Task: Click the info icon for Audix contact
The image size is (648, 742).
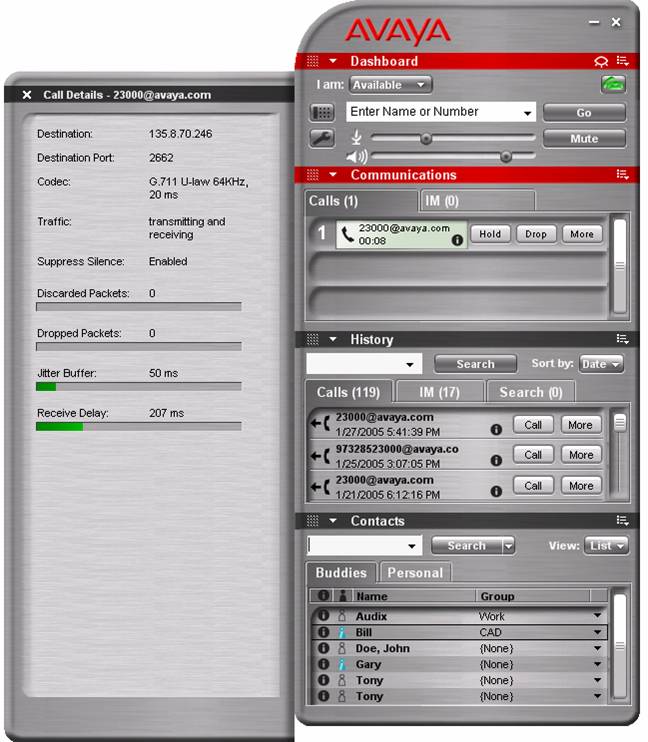Action: 323,616
